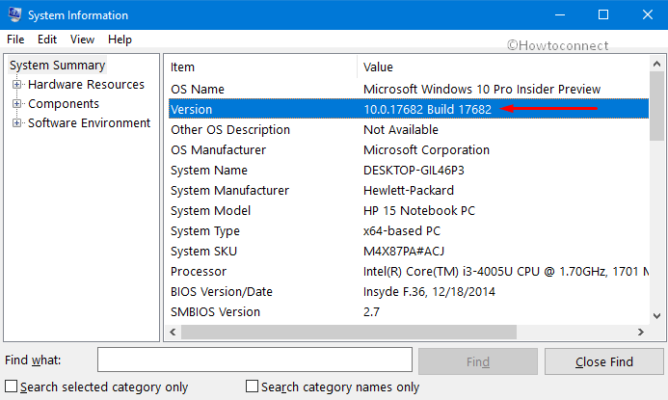Click value Microsoft Windows 10 Pro Insider Preview

tap(482, 89)
